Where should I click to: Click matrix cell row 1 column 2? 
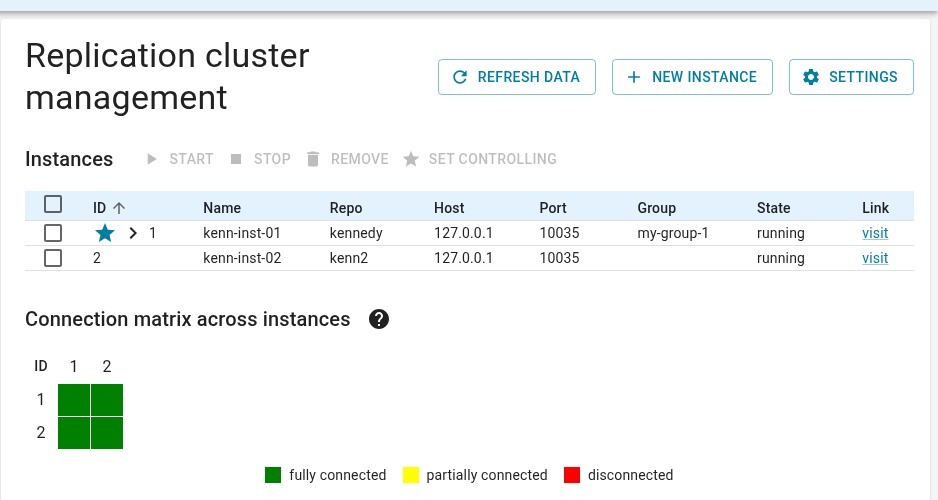tap(107, 400)
